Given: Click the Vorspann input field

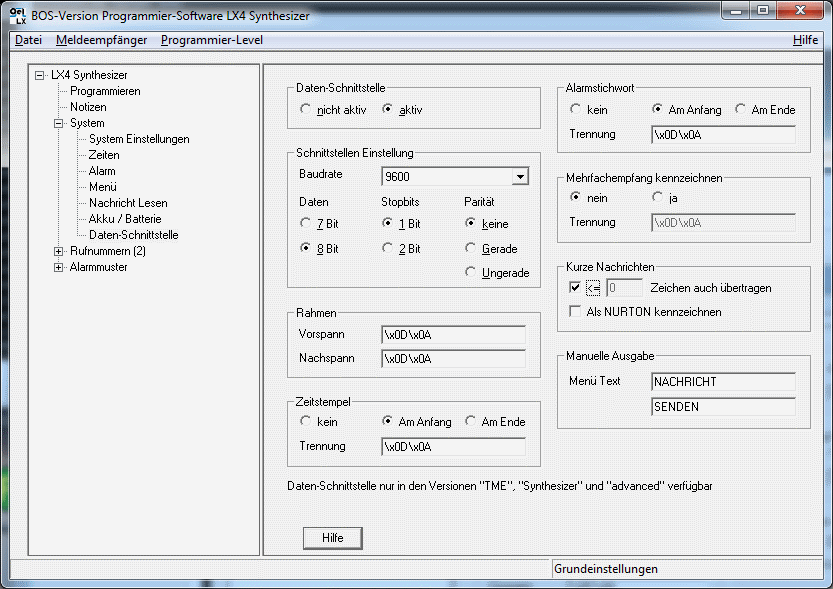Looking at the screenshot, I should click(454, 335).
